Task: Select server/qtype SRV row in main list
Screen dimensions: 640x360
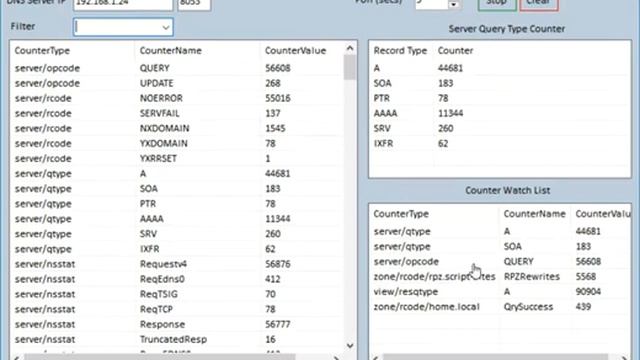Action: [x=177, y=234]
